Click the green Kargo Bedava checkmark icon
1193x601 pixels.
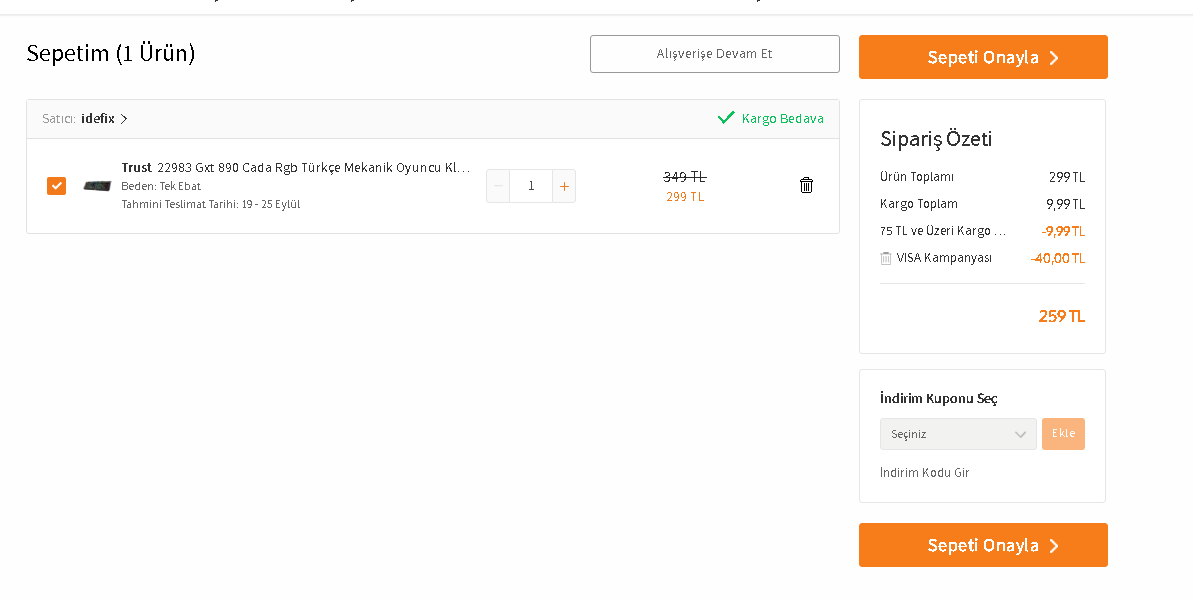(726, 118)
